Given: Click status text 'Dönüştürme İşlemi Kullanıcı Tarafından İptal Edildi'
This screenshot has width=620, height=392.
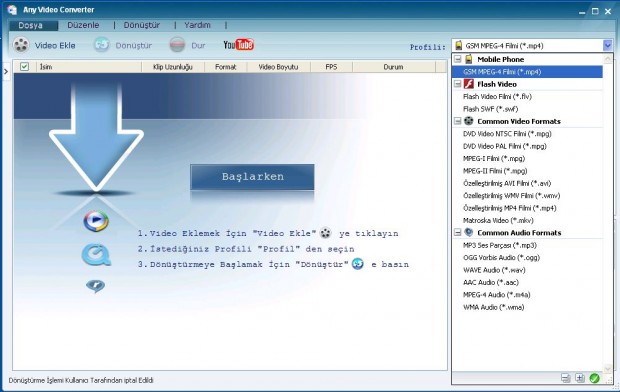Looking at the screenshot, I should tap(81, 380).
